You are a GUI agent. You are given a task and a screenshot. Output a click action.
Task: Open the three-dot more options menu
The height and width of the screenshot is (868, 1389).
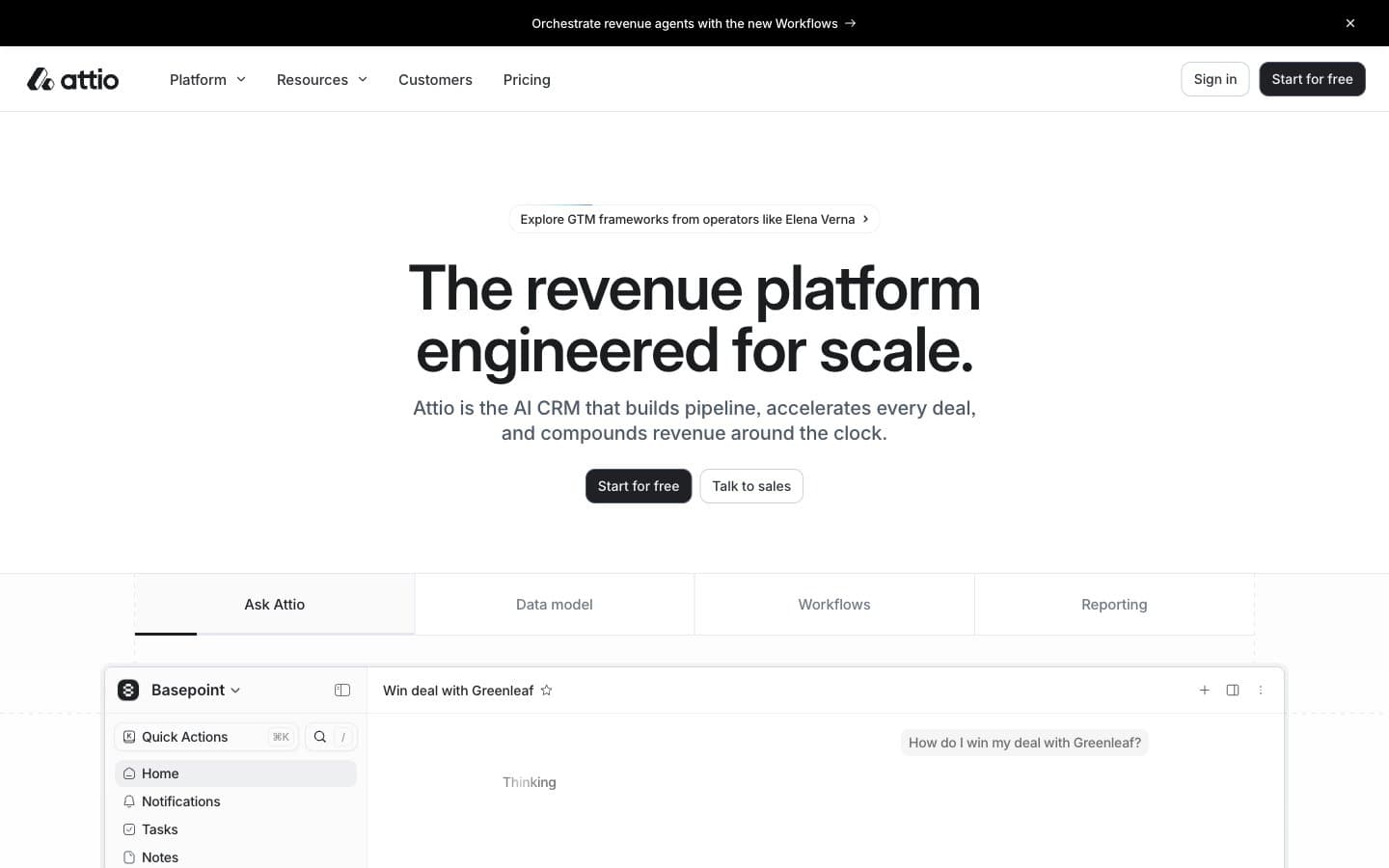pos(1261,690)
